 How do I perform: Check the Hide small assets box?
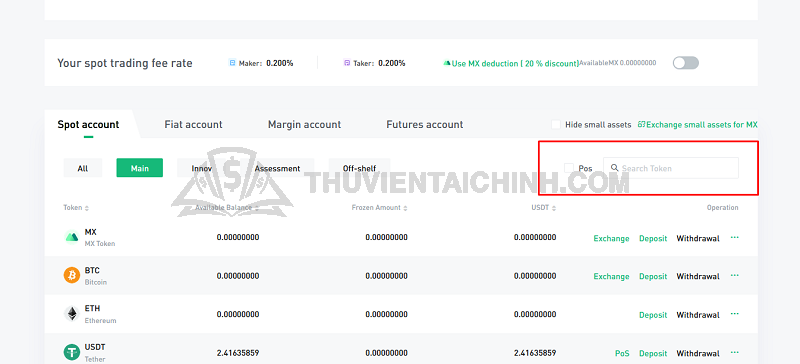[x=556, y=125]
